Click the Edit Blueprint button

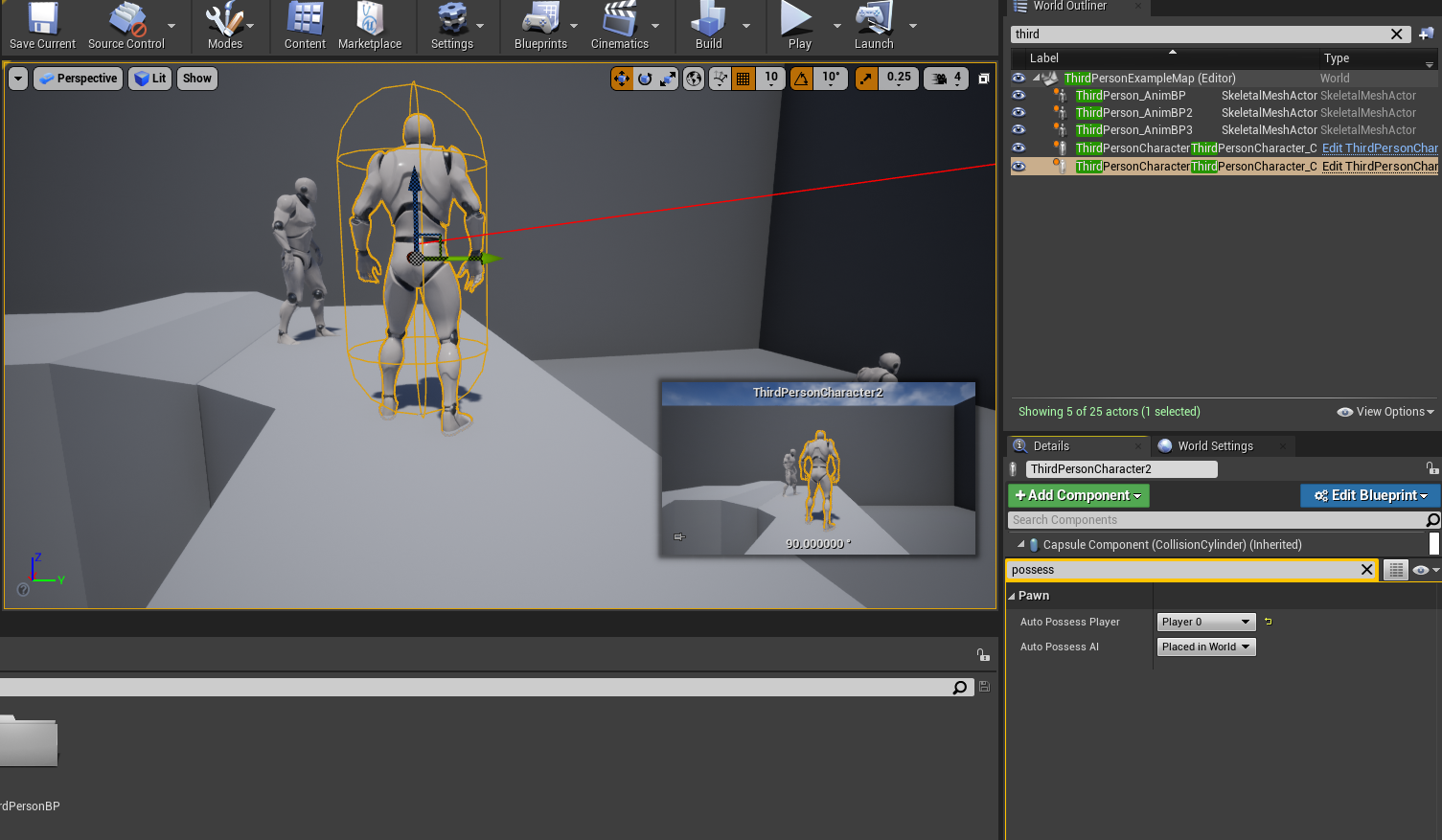coord(1370,495)
